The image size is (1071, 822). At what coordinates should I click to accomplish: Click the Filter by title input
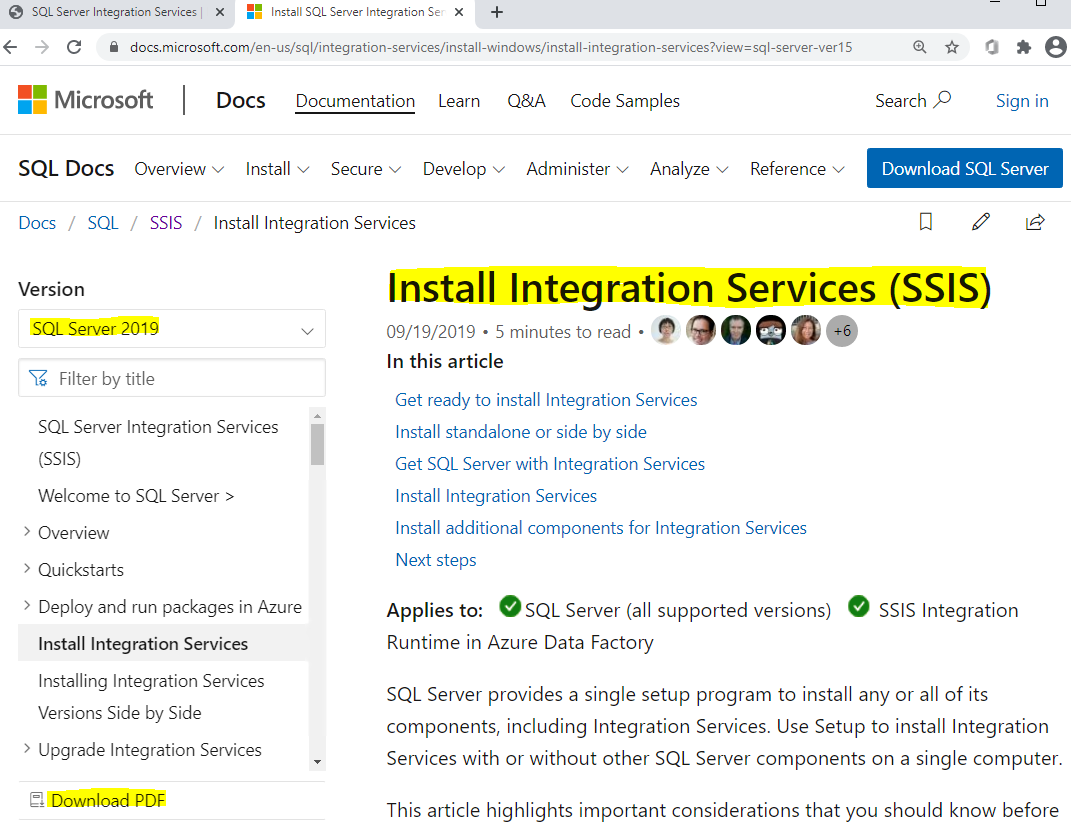pyautogui.click(x=171, y=378)
